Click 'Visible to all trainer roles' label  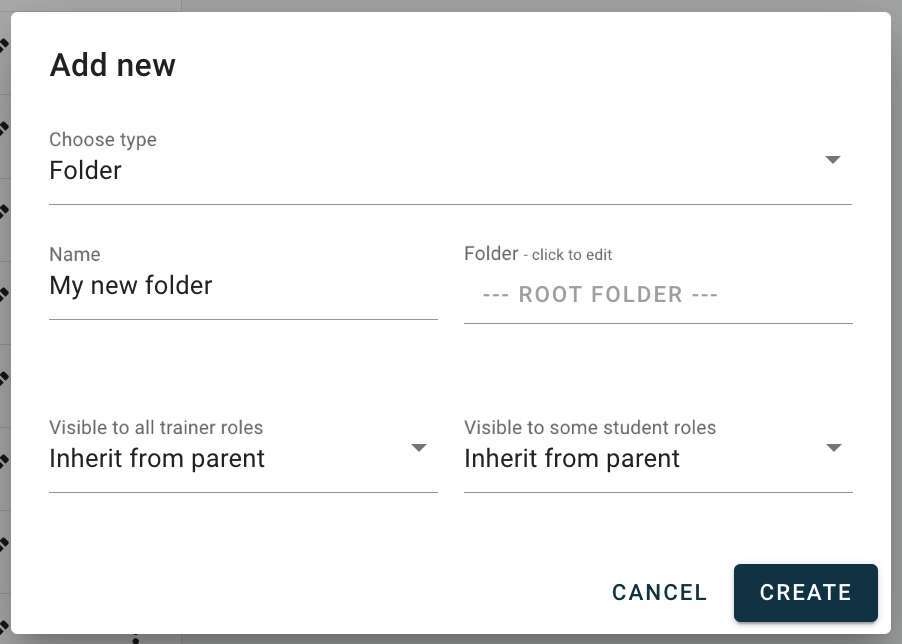pos(156,428)
